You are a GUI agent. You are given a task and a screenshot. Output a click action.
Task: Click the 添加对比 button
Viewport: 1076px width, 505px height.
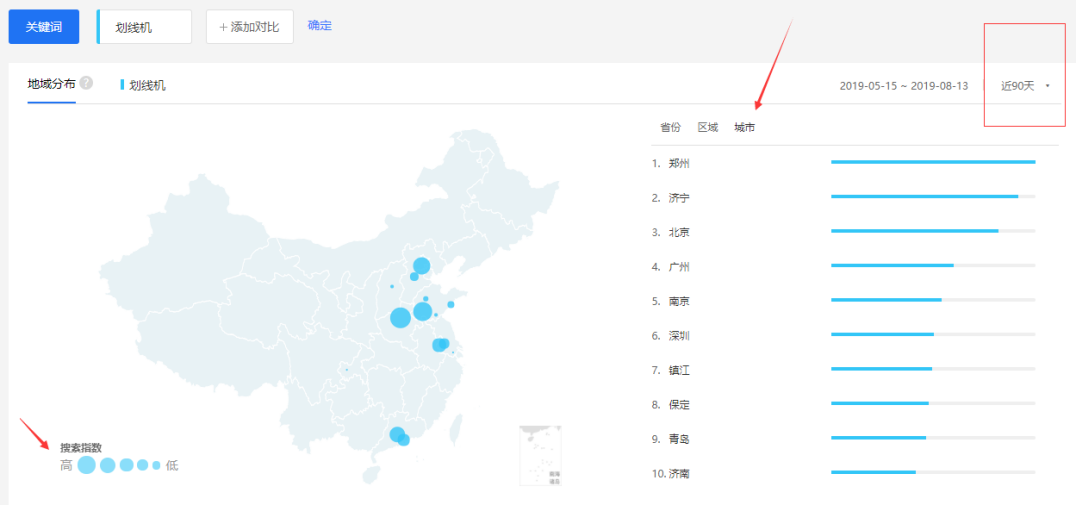[249, 27]
